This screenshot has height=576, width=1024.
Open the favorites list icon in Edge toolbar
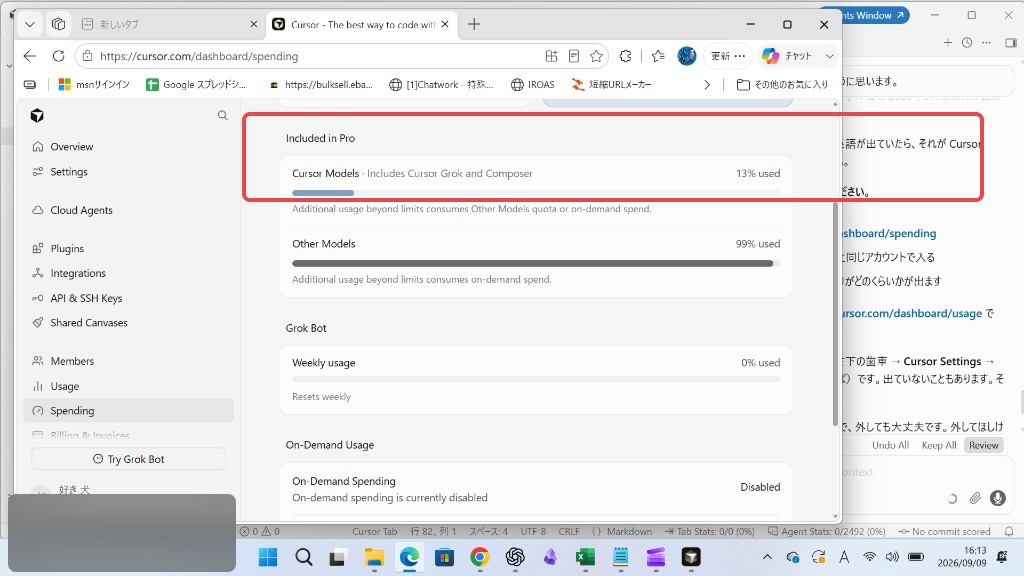tap(658, 56)
